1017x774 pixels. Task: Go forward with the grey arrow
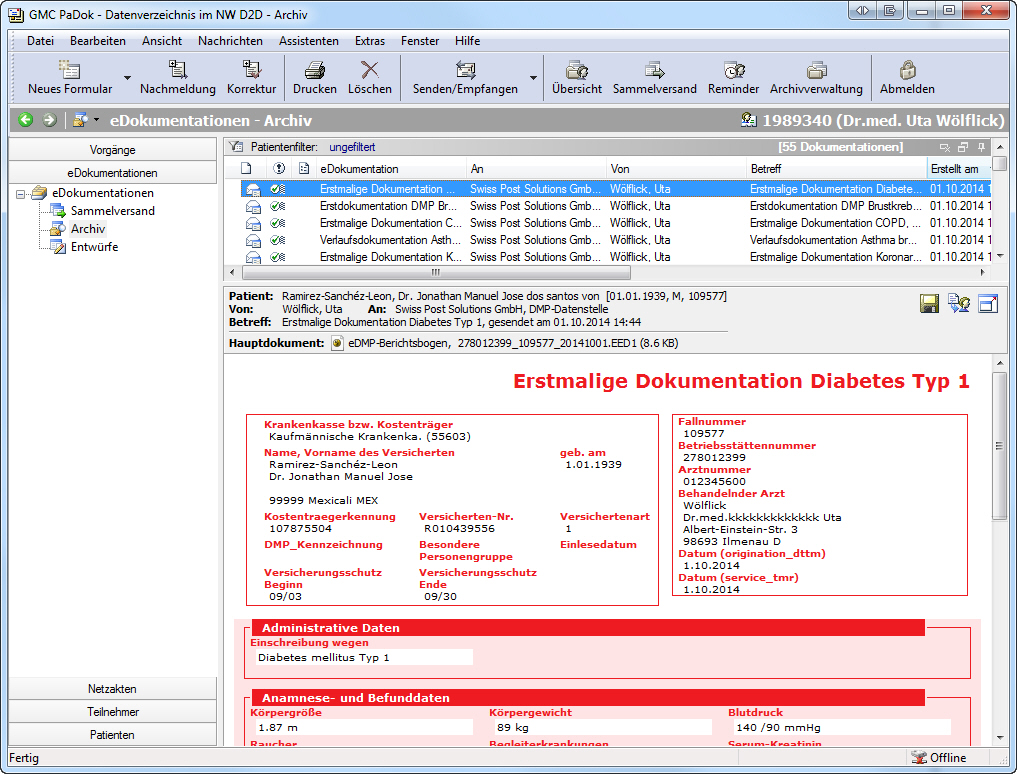[x=49, y=120]
